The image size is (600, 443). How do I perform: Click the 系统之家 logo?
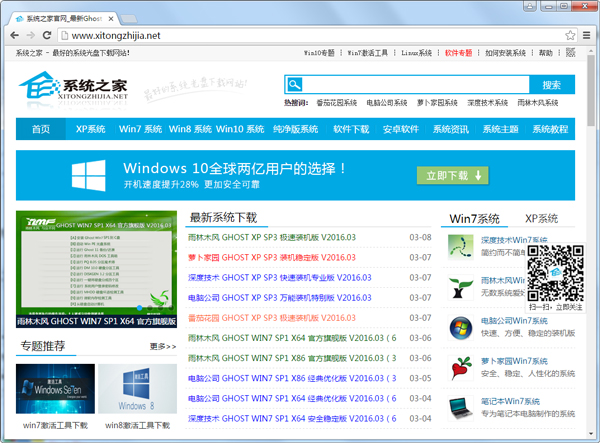click(73, 87)
